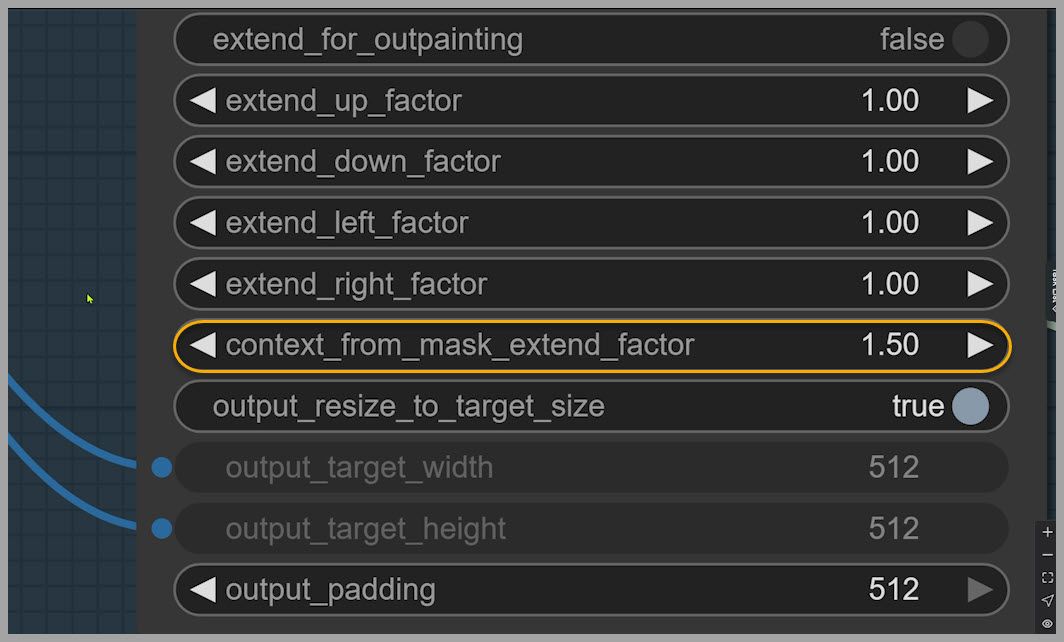
Task: Click the output_target_height input connector dot
Action: [161, 528]
